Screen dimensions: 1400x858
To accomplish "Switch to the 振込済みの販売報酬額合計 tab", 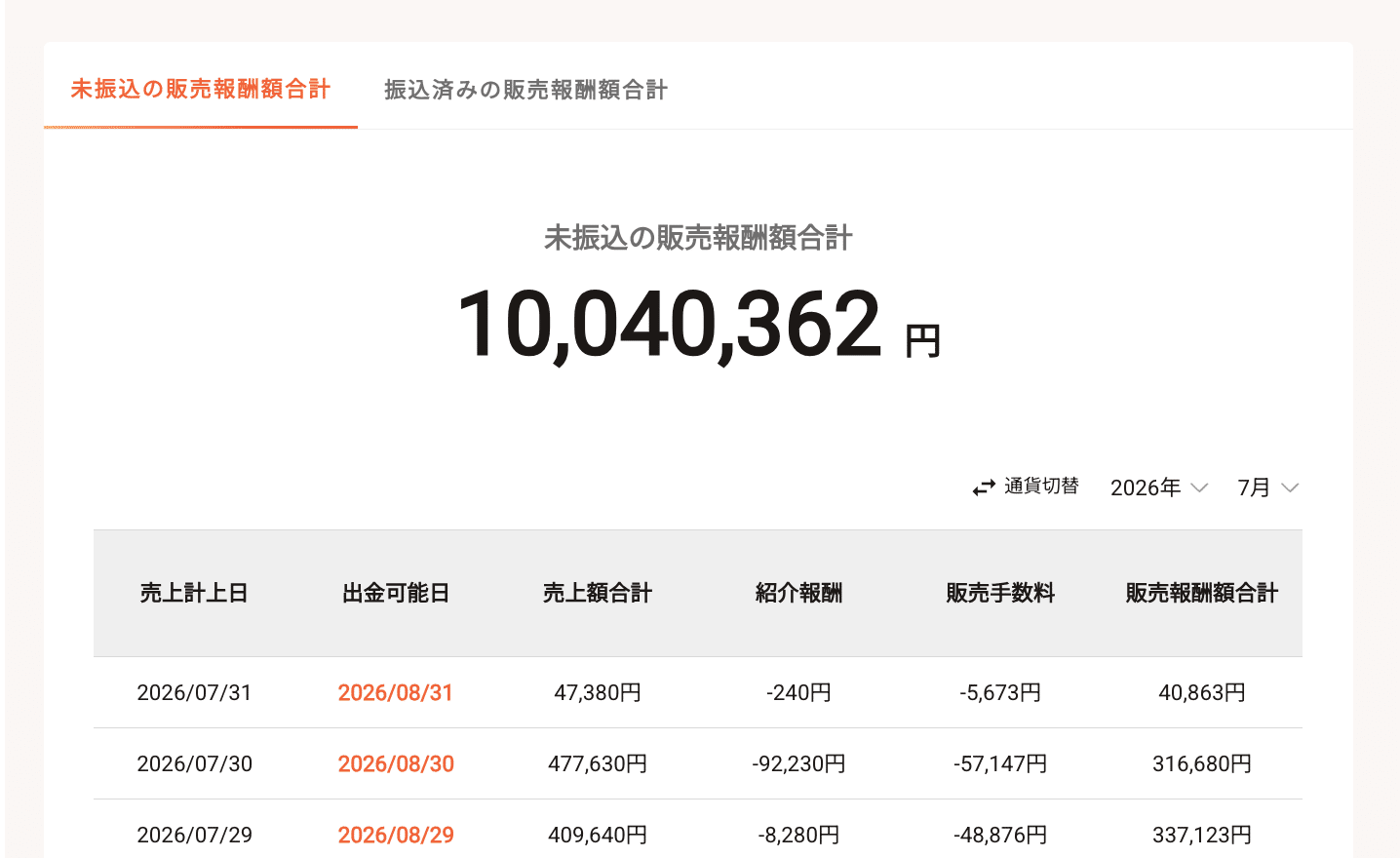I will 525,90.
